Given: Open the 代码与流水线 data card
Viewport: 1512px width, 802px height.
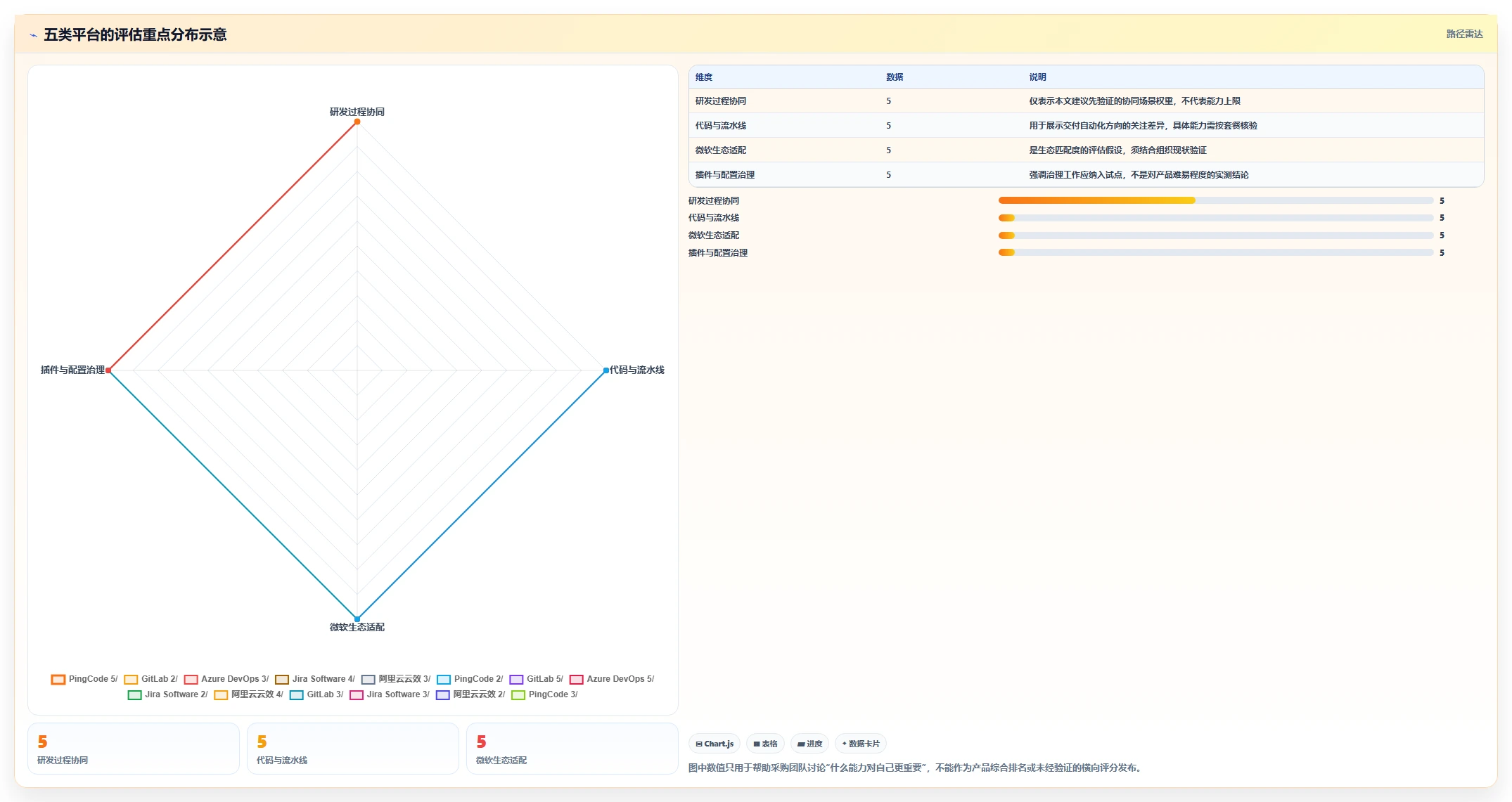Looking at the screenshot, I should coord(353,749).
